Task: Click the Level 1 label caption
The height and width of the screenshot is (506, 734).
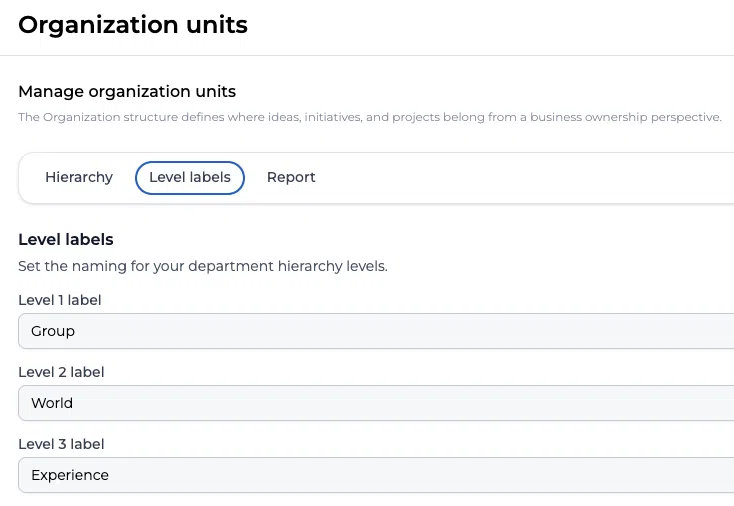Action: (x=59, y=300)
